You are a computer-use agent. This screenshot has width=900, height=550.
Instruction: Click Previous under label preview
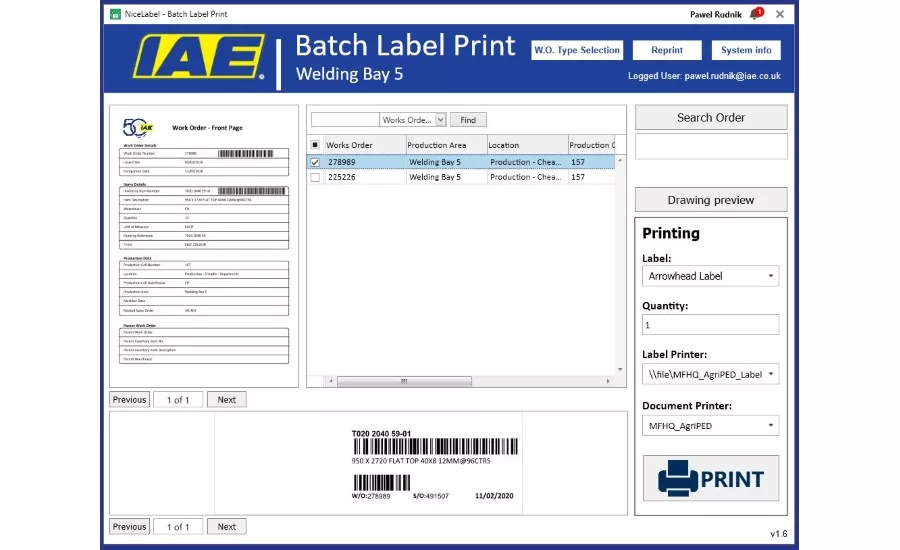pyautogui.click(x=129, y=526)
